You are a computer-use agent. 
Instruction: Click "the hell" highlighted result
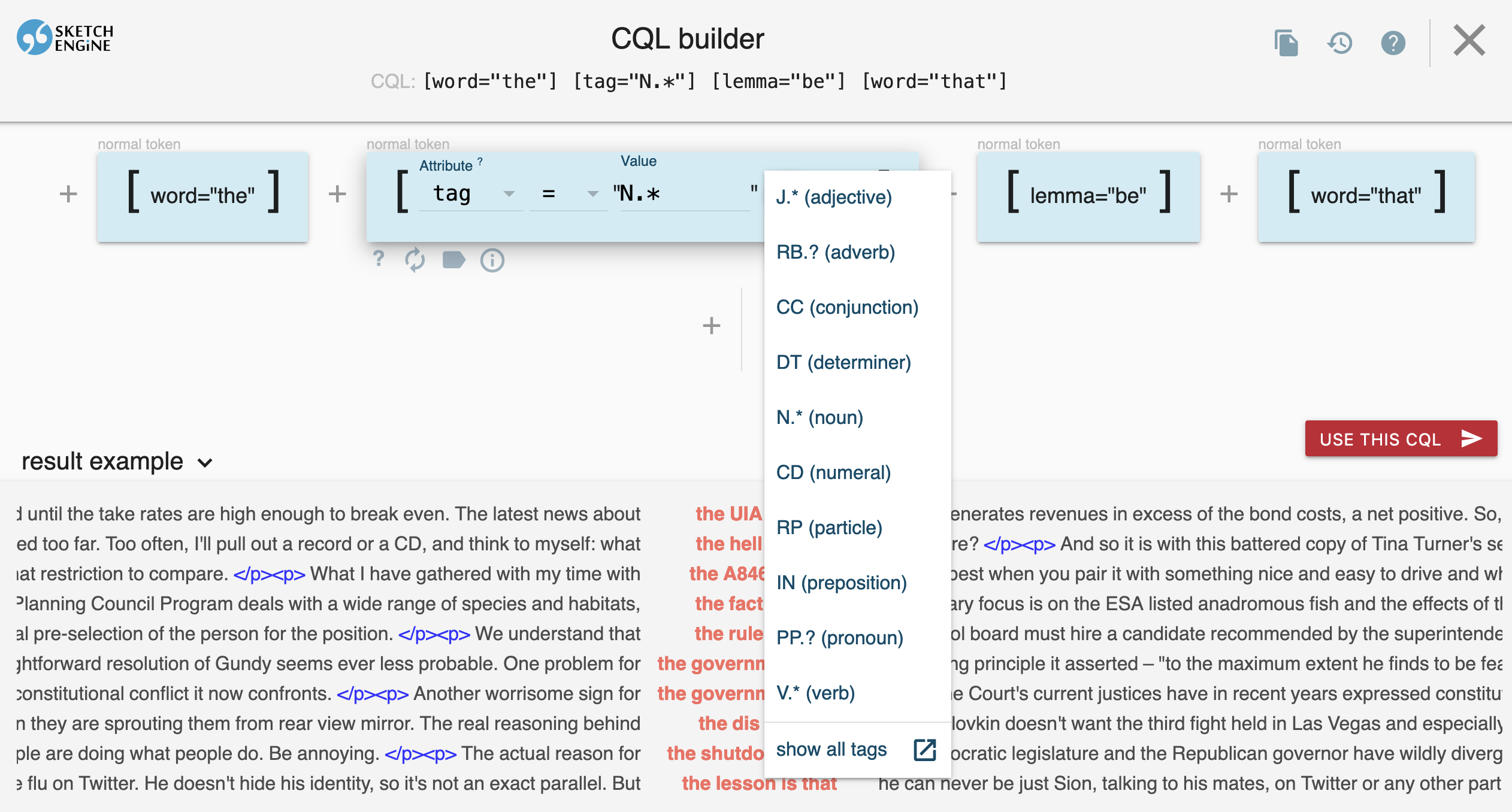(729, 544)
